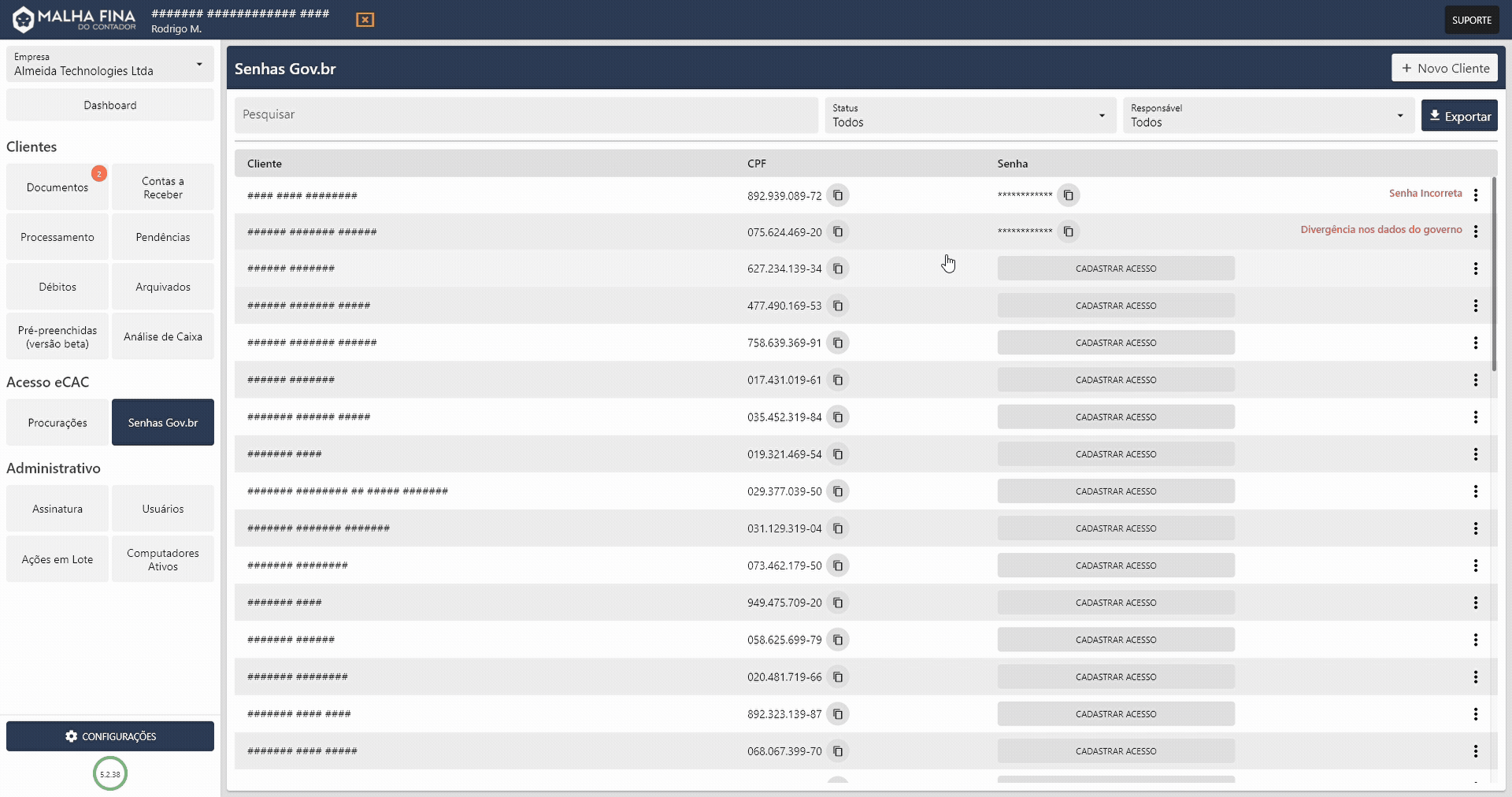This screenshot has height=797, width=1512.
Task: Dismiss the red X banner icon in header
Action: point(364,20)
